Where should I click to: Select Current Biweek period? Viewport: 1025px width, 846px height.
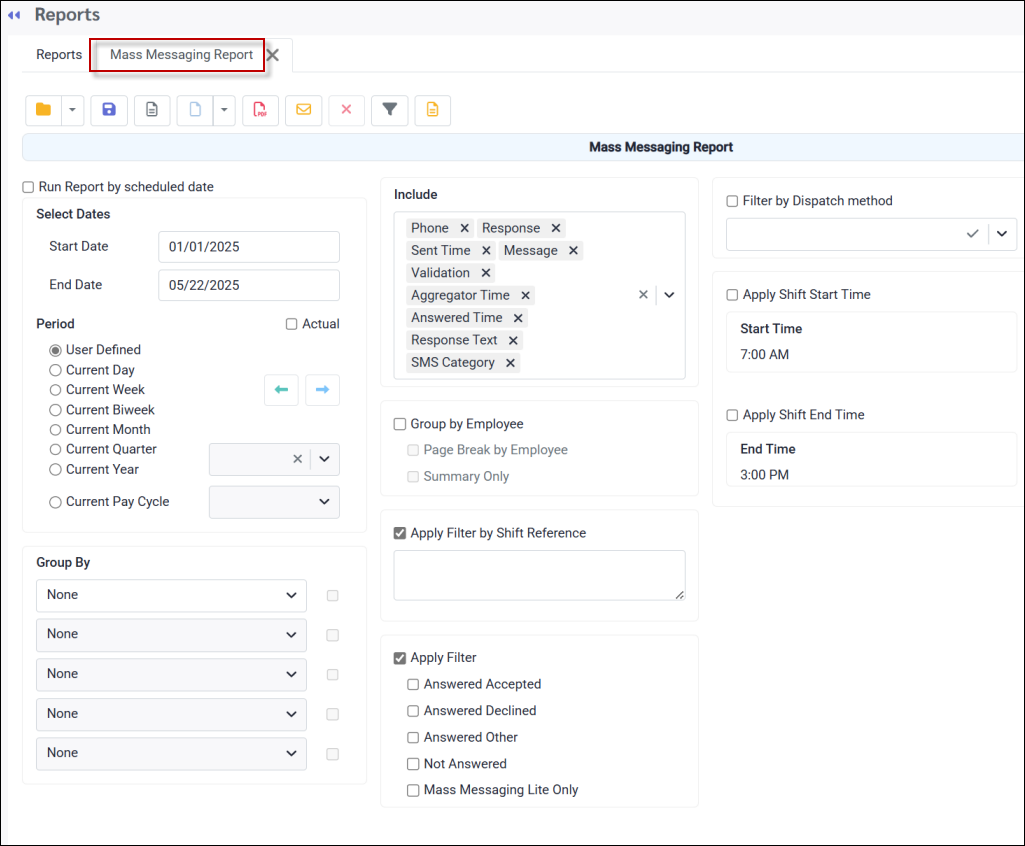(x=56, y=410)
